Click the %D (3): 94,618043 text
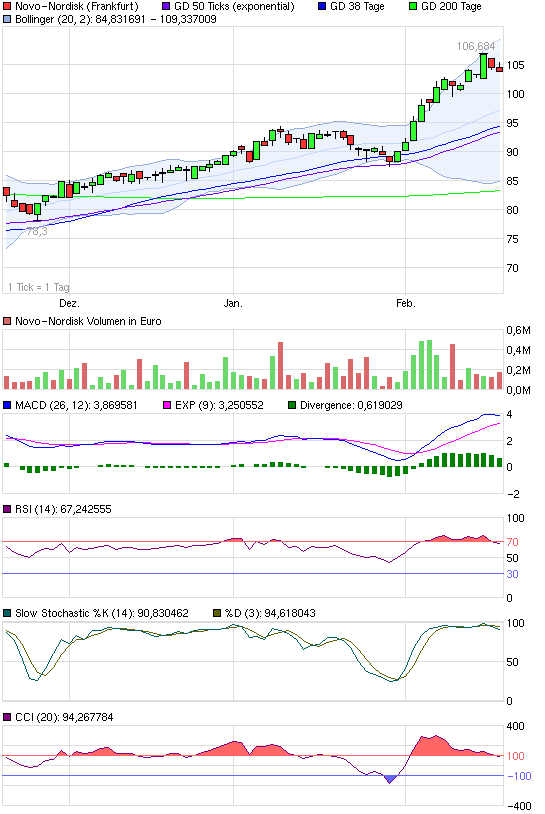Viewport: 545px width, 814px height. [x=270, y=613]
